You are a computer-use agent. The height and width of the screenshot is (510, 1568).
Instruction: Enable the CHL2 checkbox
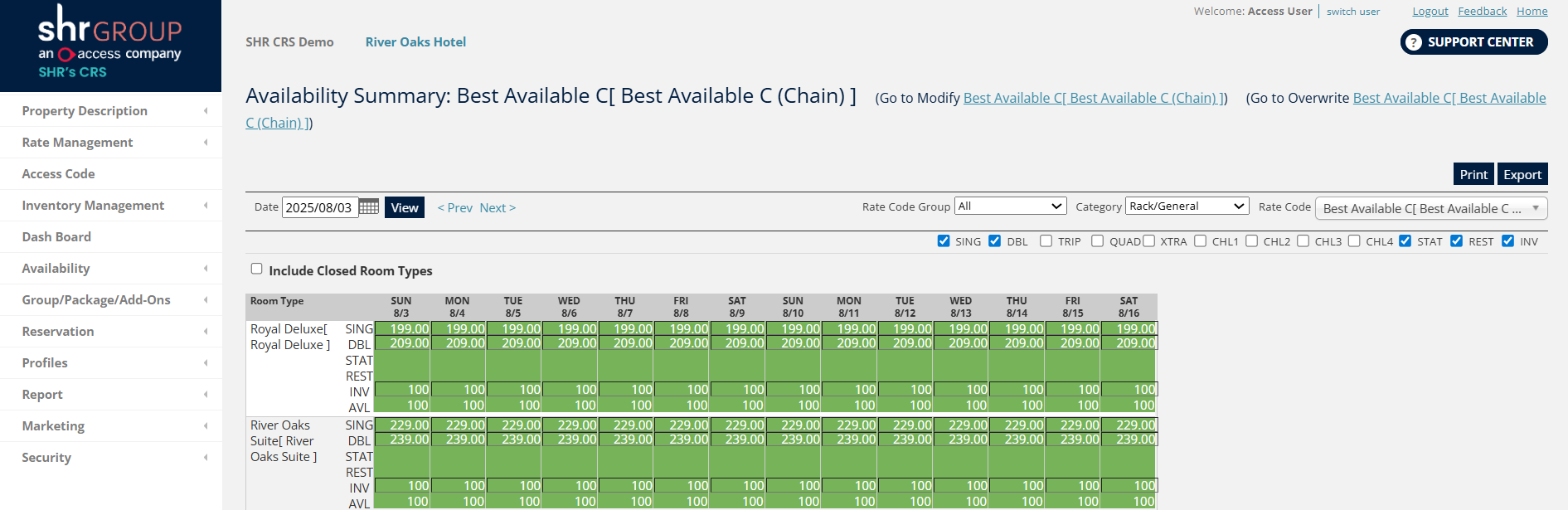(x=1252, y=241)
